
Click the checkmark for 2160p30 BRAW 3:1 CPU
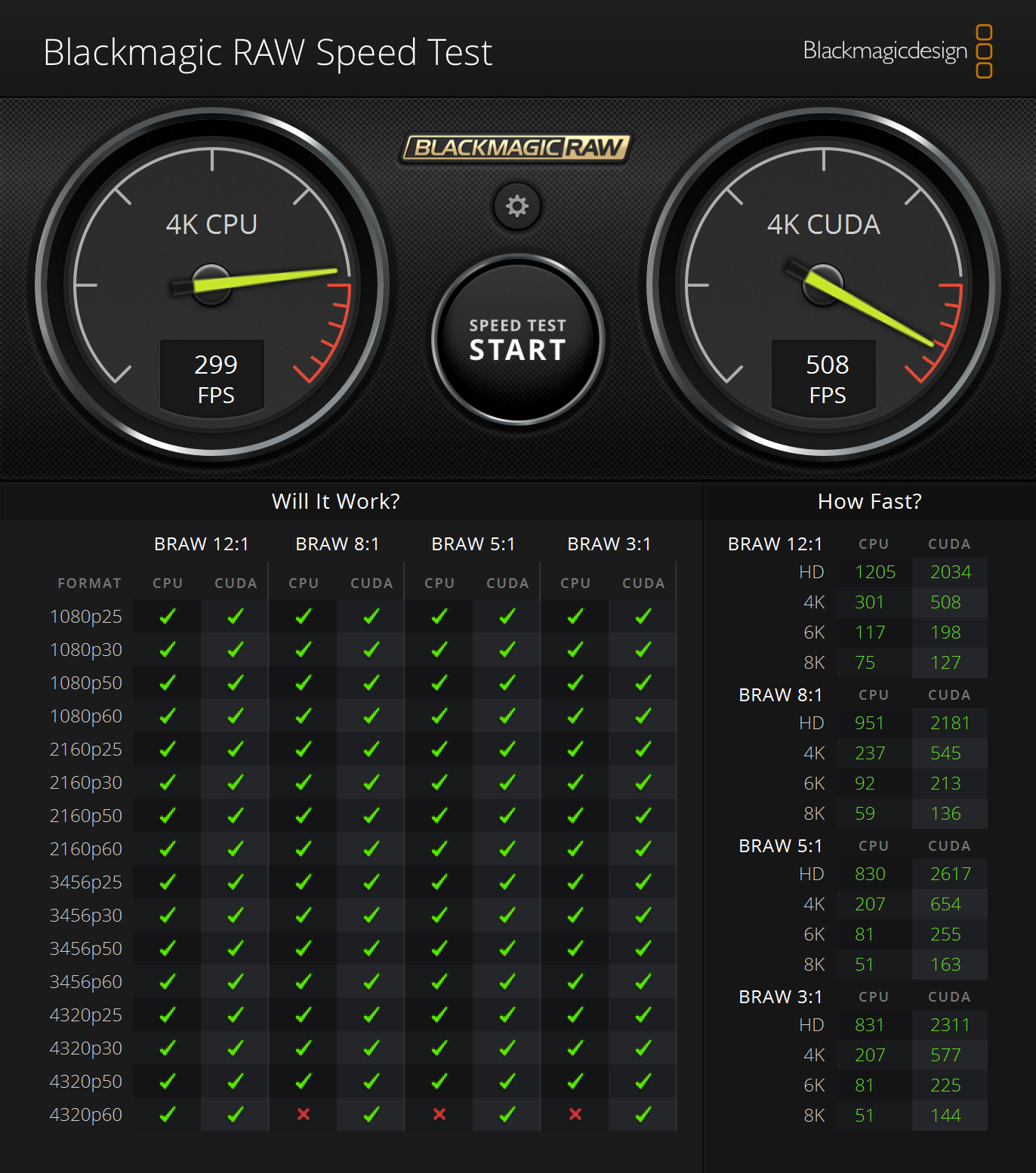(575, 782)
